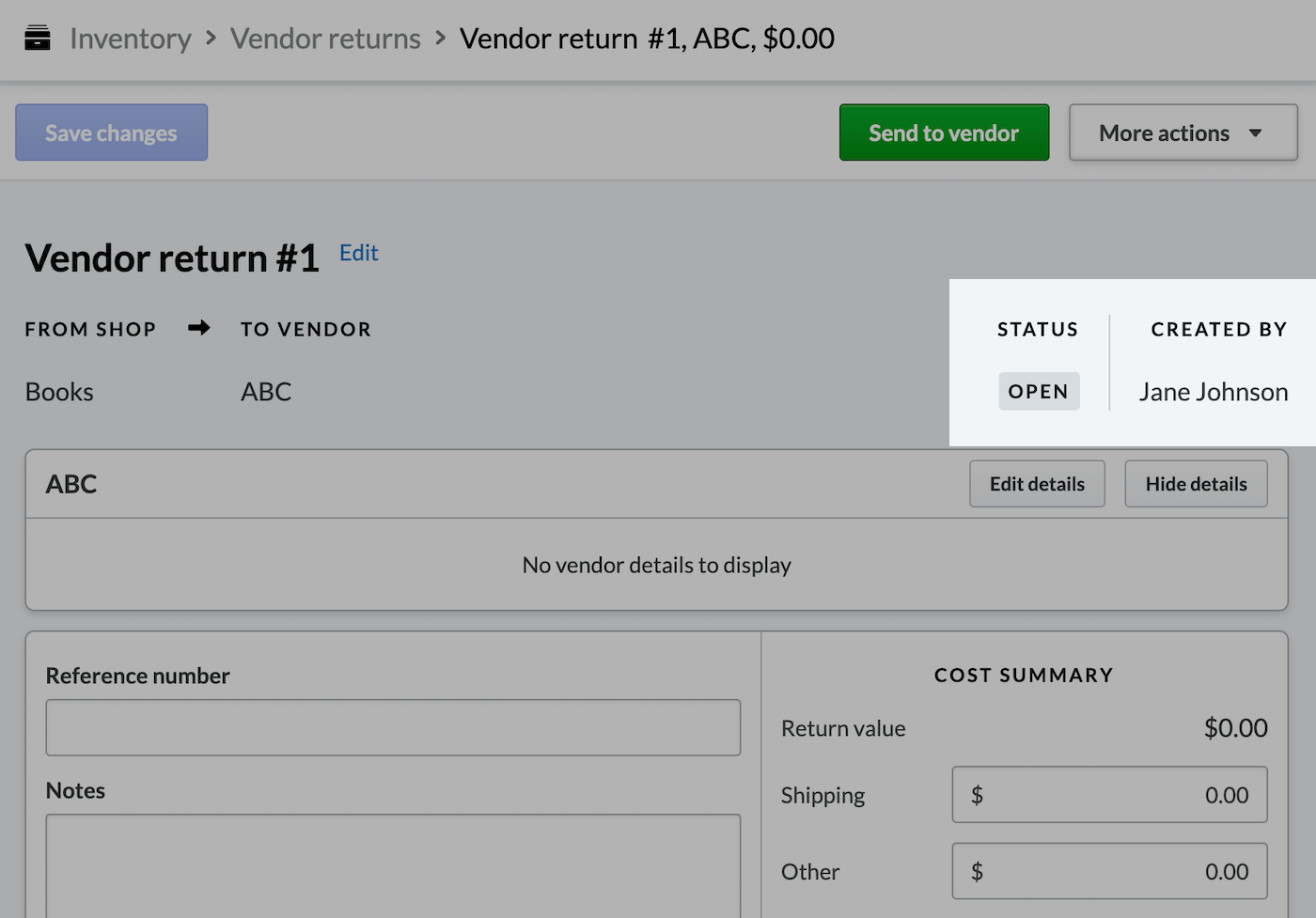Screen dimensions: 1316x918
Task: Click the Inventory box icon in the breadcrumb
Action: point(38,38)
